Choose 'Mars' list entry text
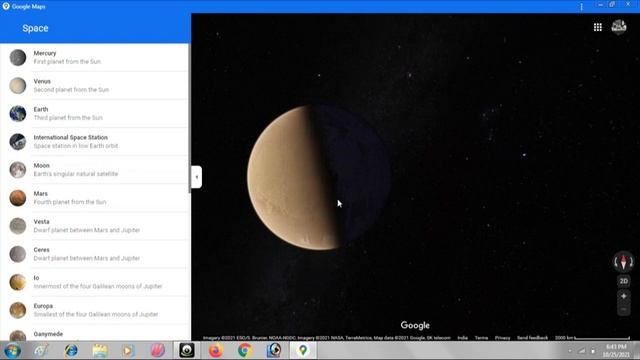The image size is (640, 360). point(40,193)
